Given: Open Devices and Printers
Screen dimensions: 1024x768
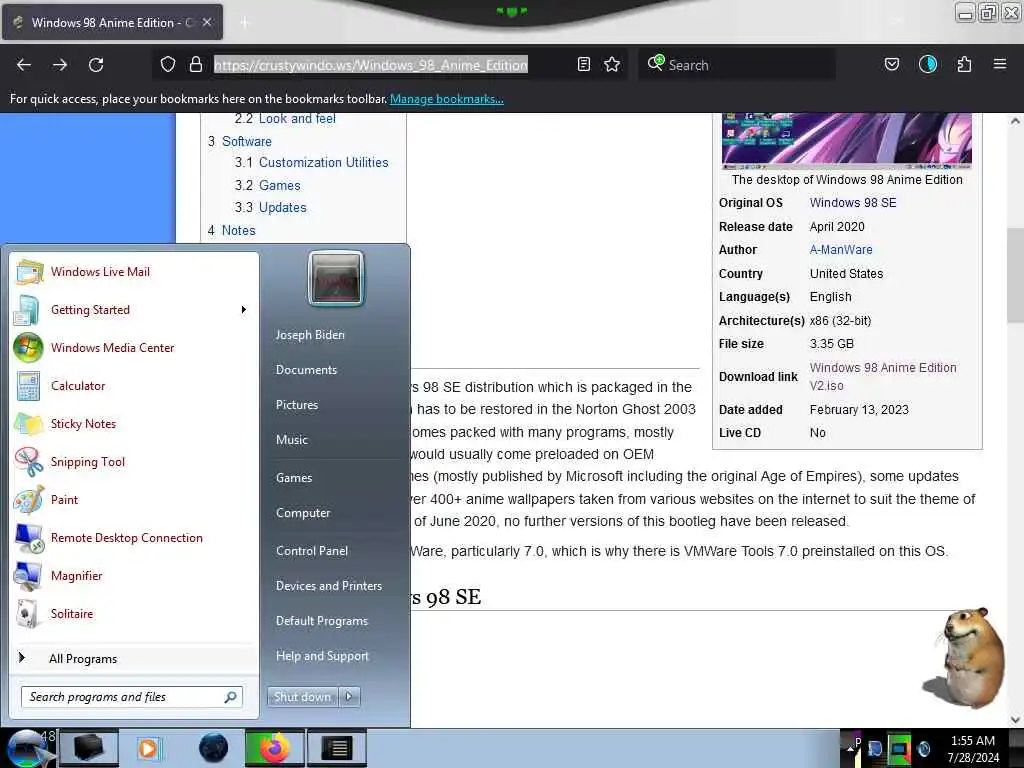Looking at the screenshot, I should (329, 586).
